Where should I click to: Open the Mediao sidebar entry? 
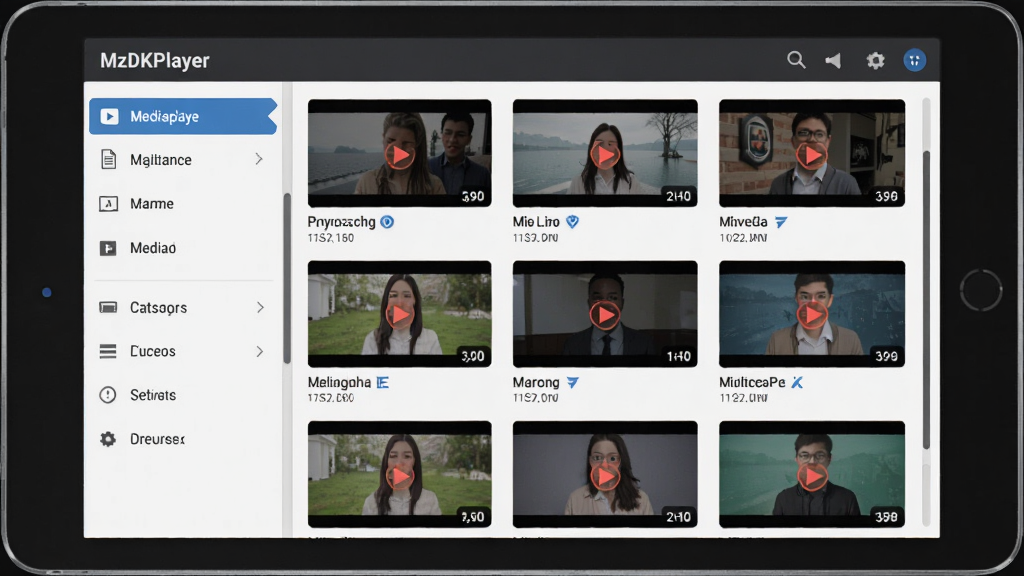[x=183, y=248]
